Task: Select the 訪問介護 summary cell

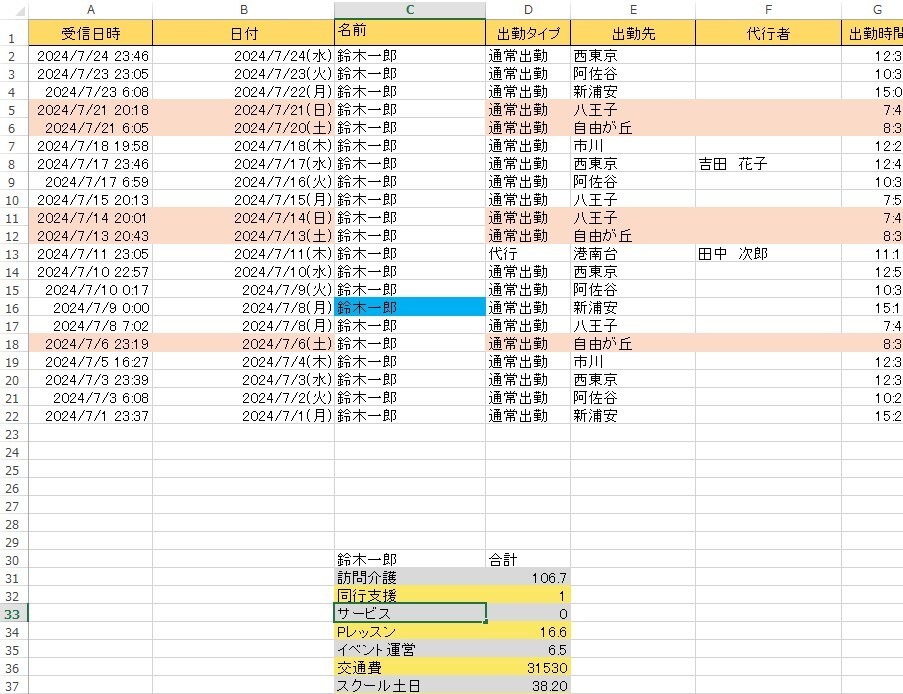Action: (409, 577)
